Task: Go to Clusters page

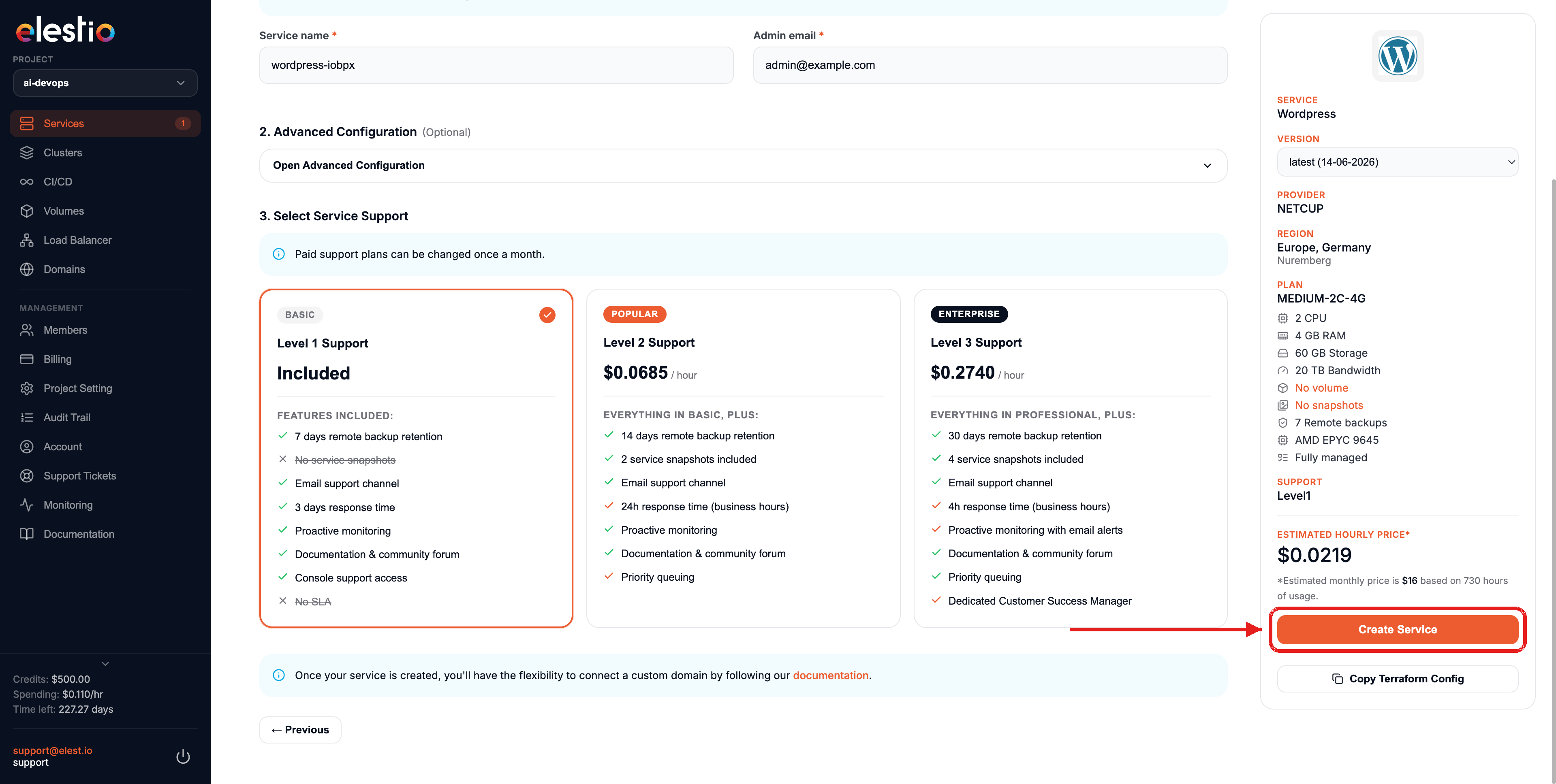Action: 105,153
